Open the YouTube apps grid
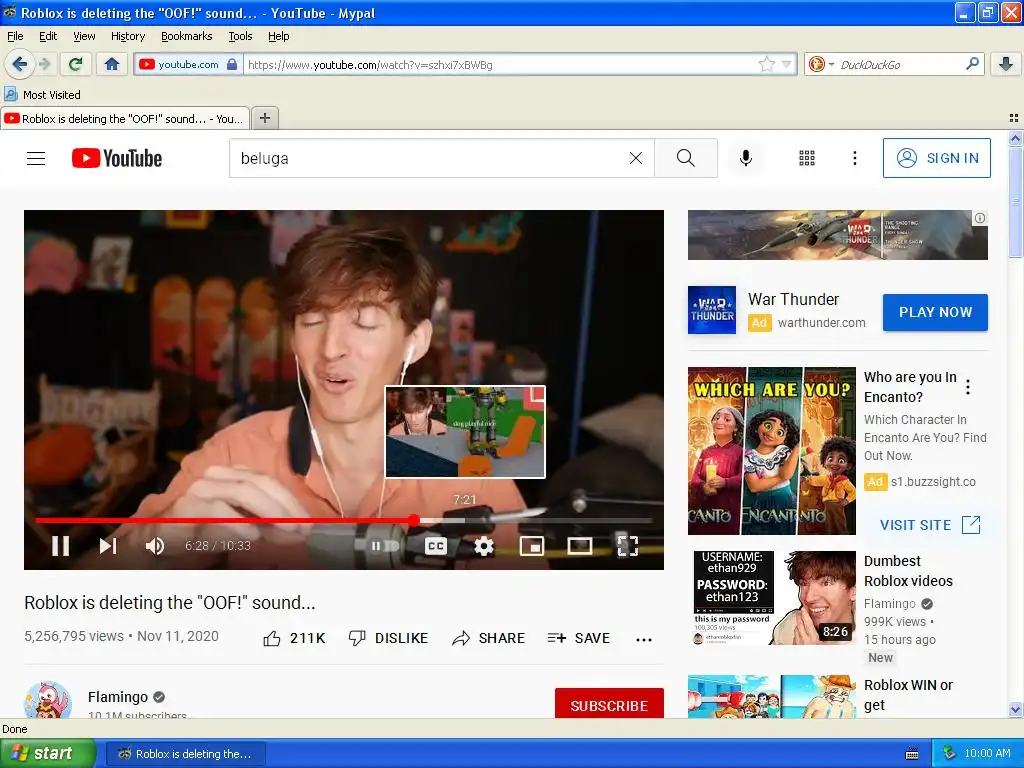This screenshot has height=768, width=1024. pos(807,158)
